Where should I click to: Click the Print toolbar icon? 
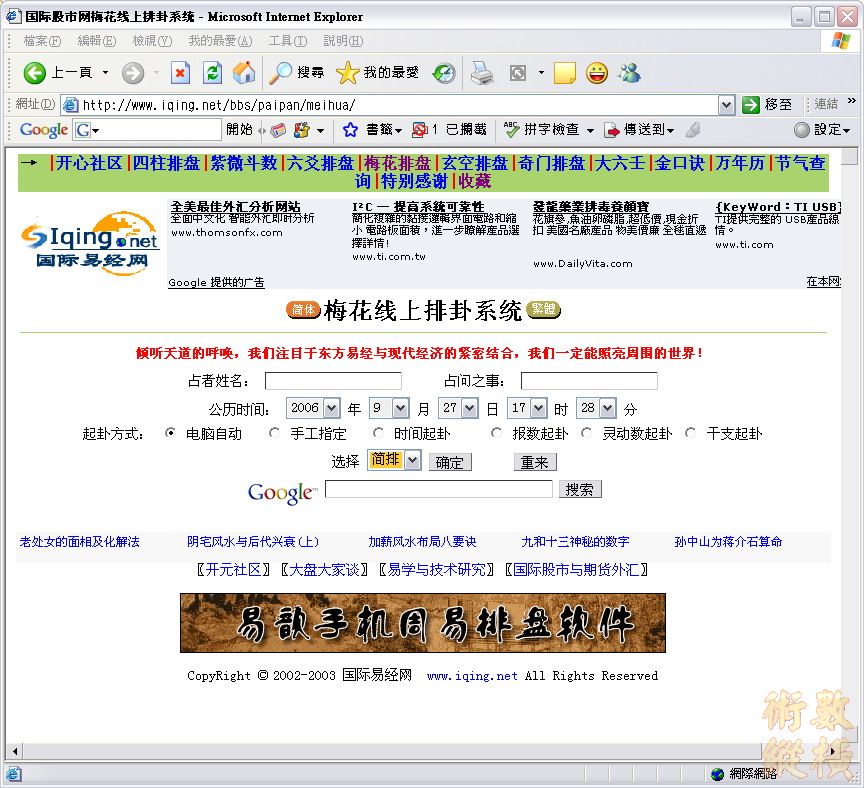click(x=482, y=73)
